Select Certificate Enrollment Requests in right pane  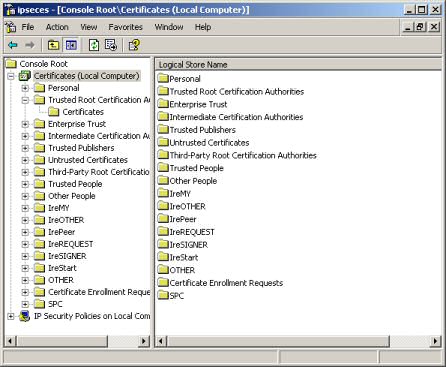tap(226, 283)
